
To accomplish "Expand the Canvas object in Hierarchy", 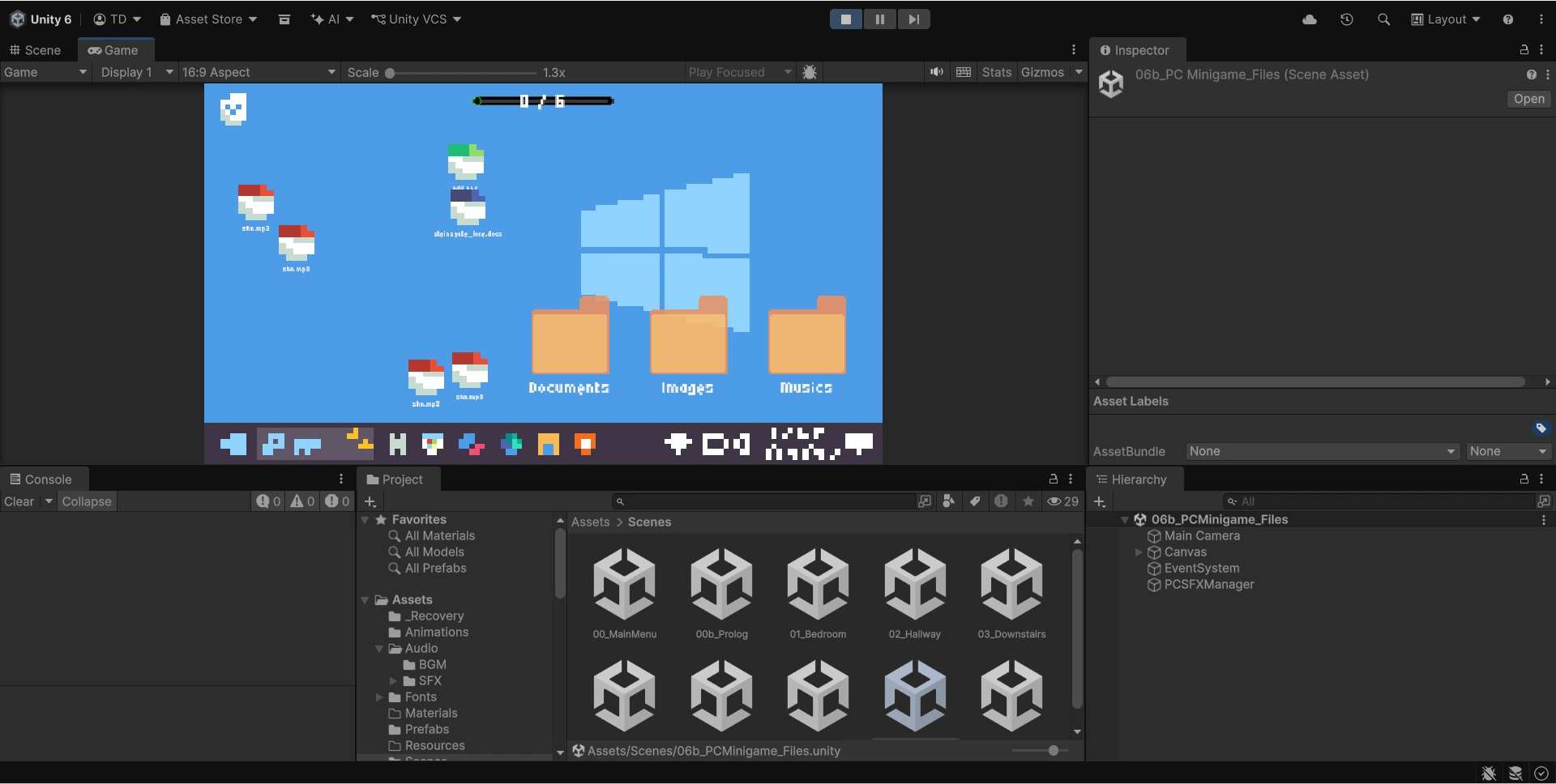I will (x=1139, y=552).
